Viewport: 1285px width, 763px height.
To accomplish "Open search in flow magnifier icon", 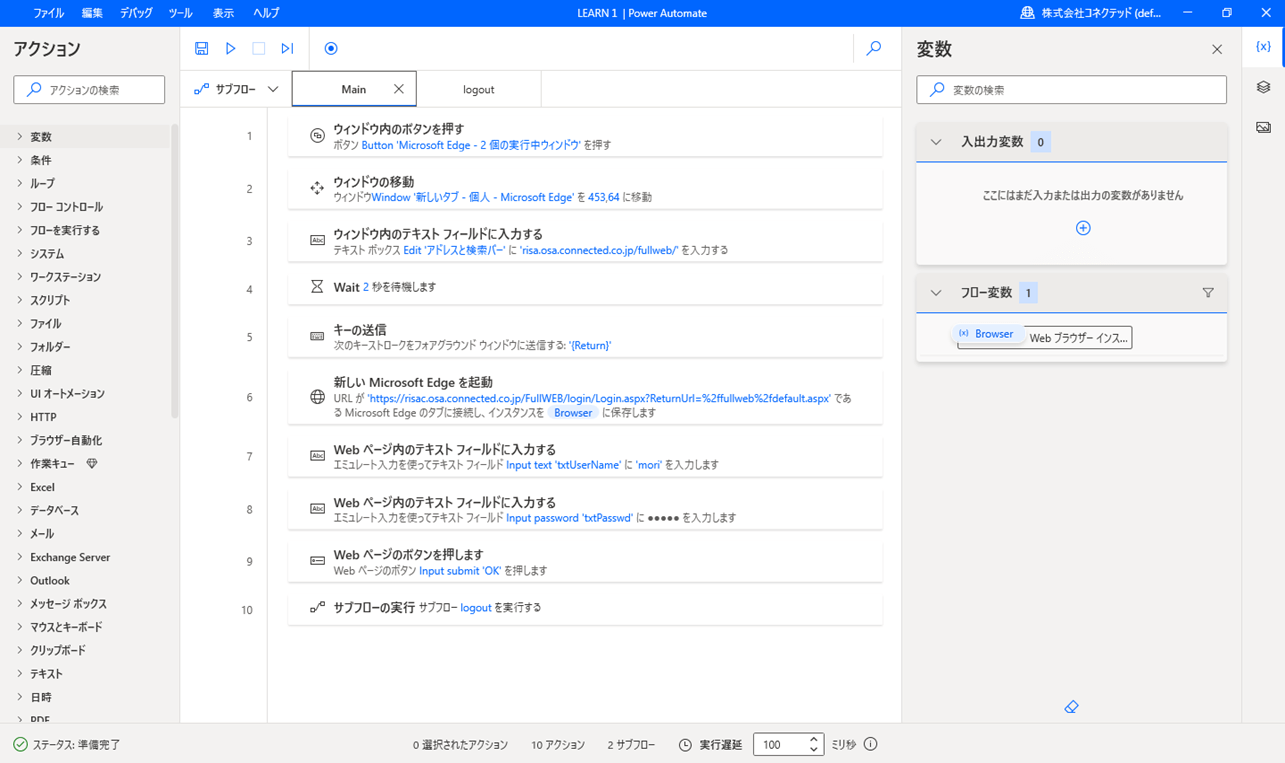I will click(x=873, y=48).
